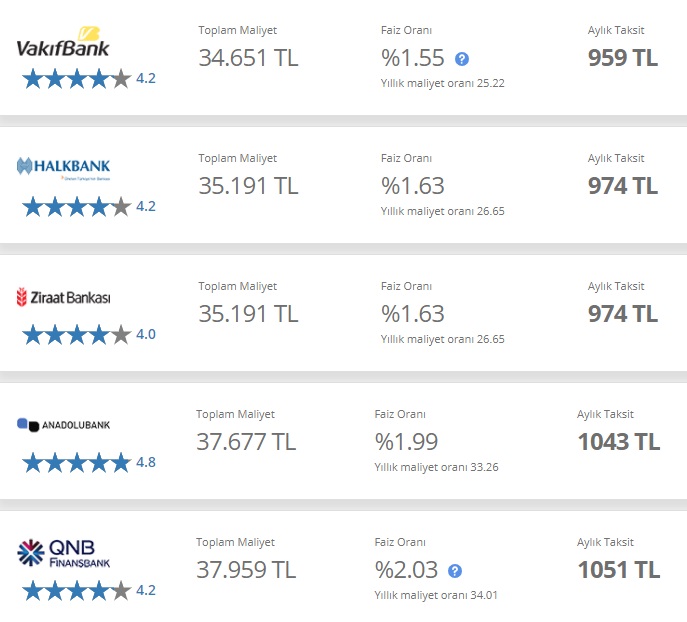Select the 34.651 TL total cost
Screen dimensions: 687x622
(248, 58)
